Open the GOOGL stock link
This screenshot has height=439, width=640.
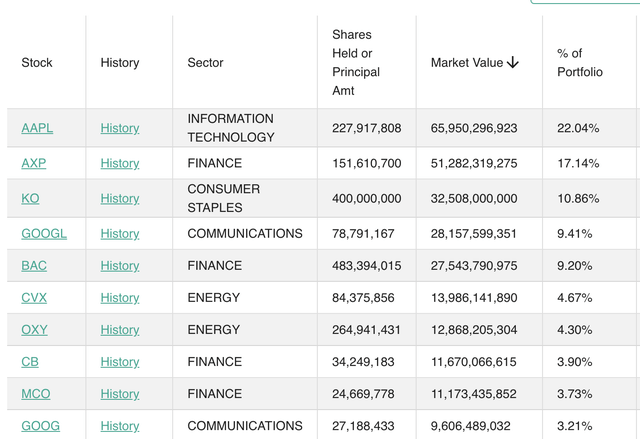coord(44,233)
